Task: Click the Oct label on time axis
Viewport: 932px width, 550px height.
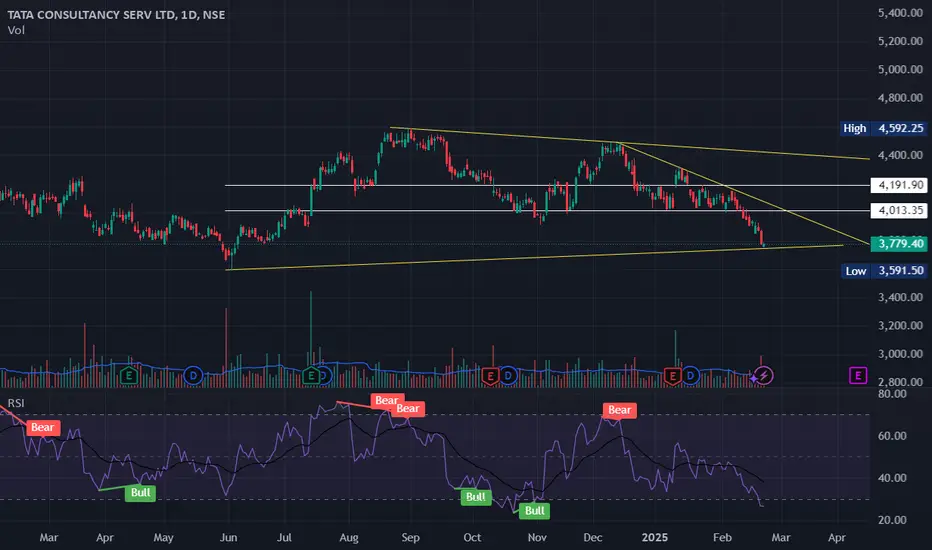Action: (472, 538)
